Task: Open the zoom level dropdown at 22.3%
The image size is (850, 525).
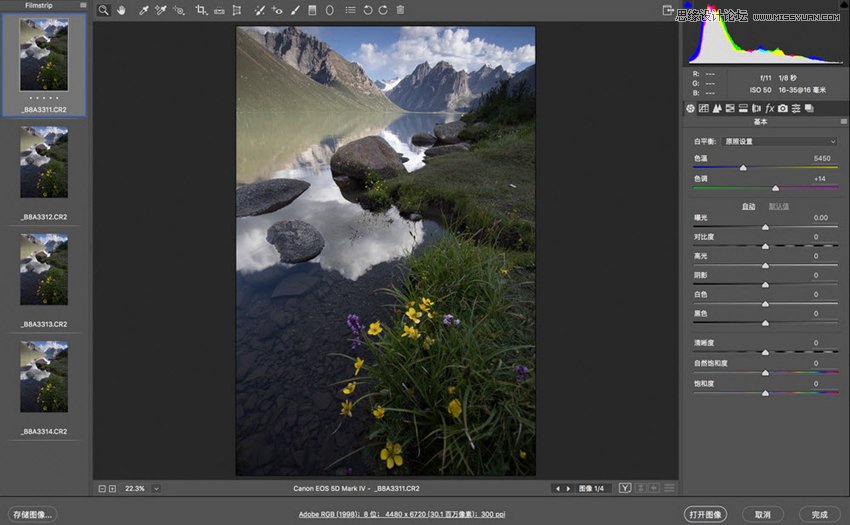Action: pos(157,488)
